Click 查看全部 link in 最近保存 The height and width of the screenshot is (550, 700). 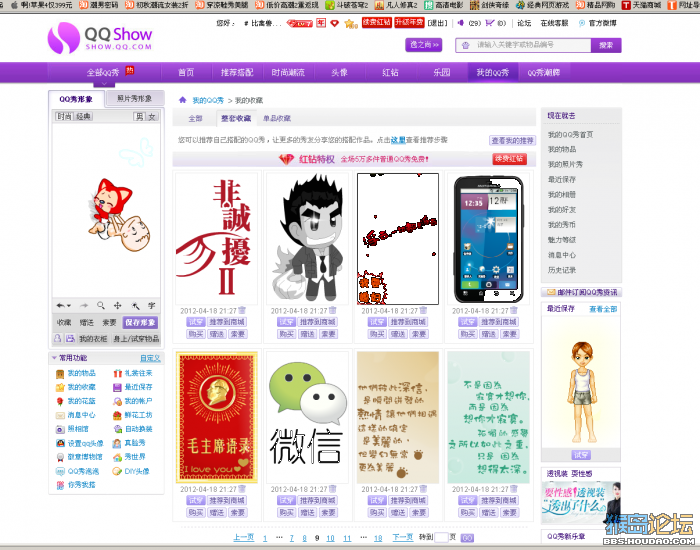tap(603, 309)
